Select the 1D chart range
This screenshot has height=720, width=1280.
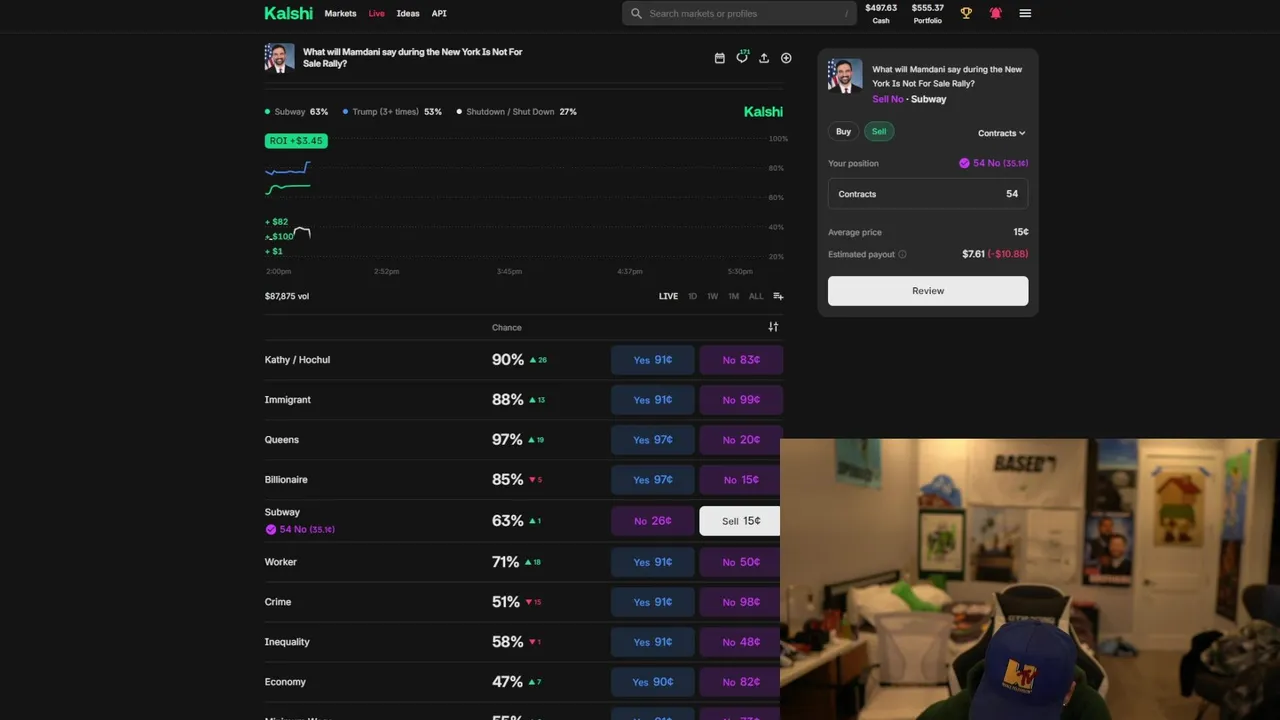pos(692,296)
